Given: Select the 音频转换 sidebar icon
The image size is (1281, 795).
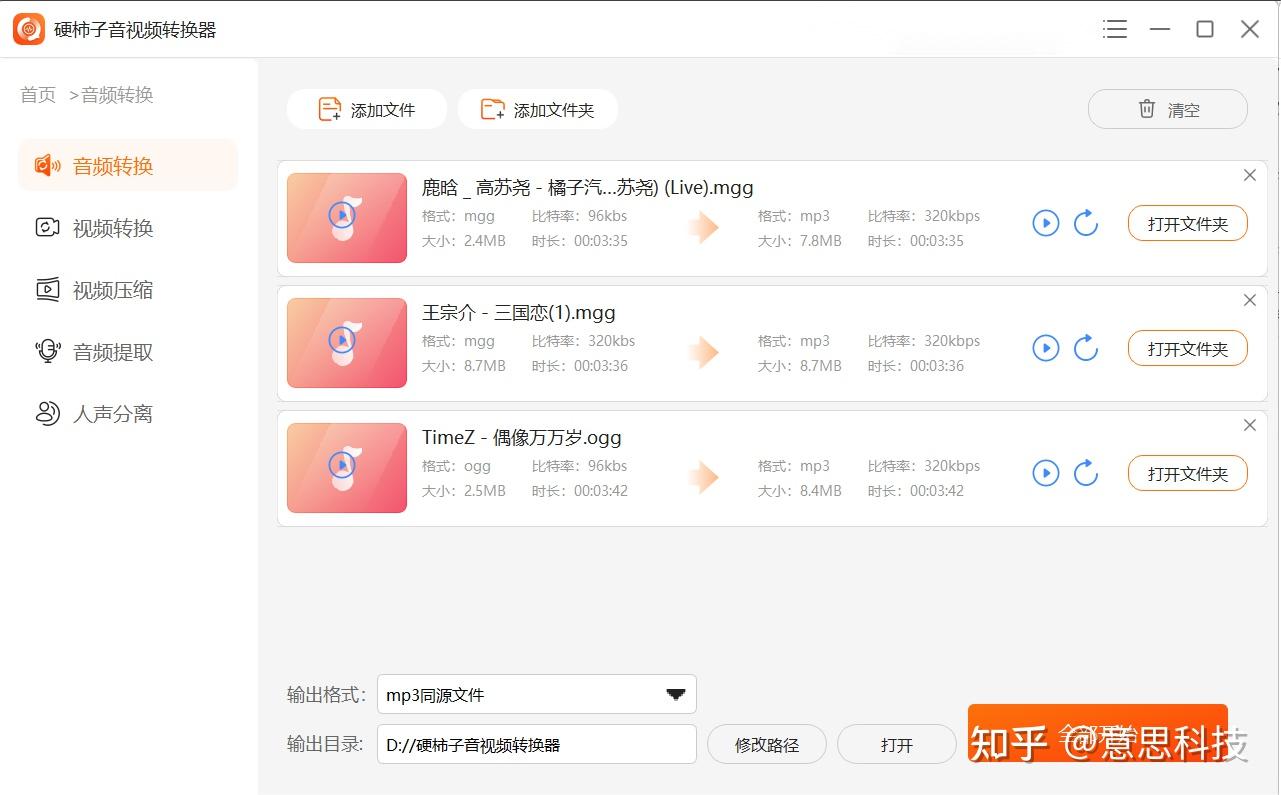Looking at the screenshot, I should coord(48,165).
